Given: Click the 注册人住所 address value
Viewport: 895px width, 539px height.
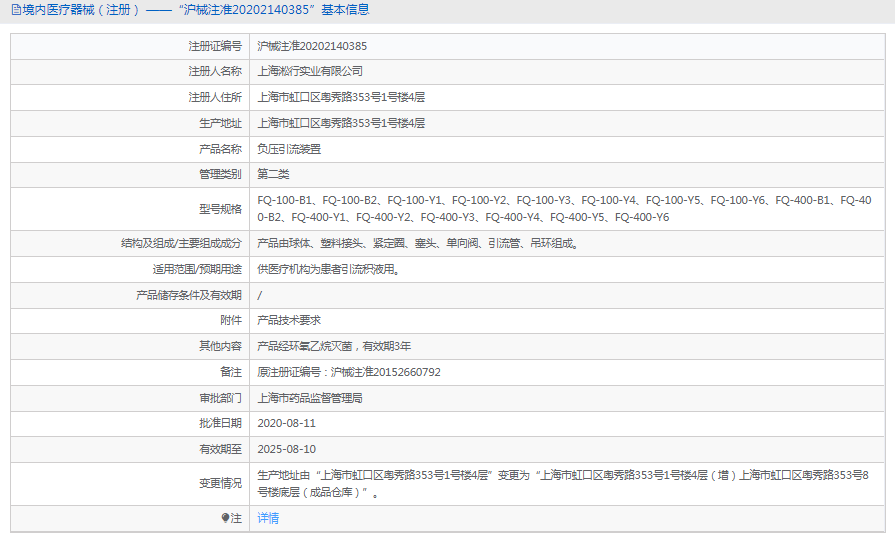Looking at the screenshot, I should 341,97.
